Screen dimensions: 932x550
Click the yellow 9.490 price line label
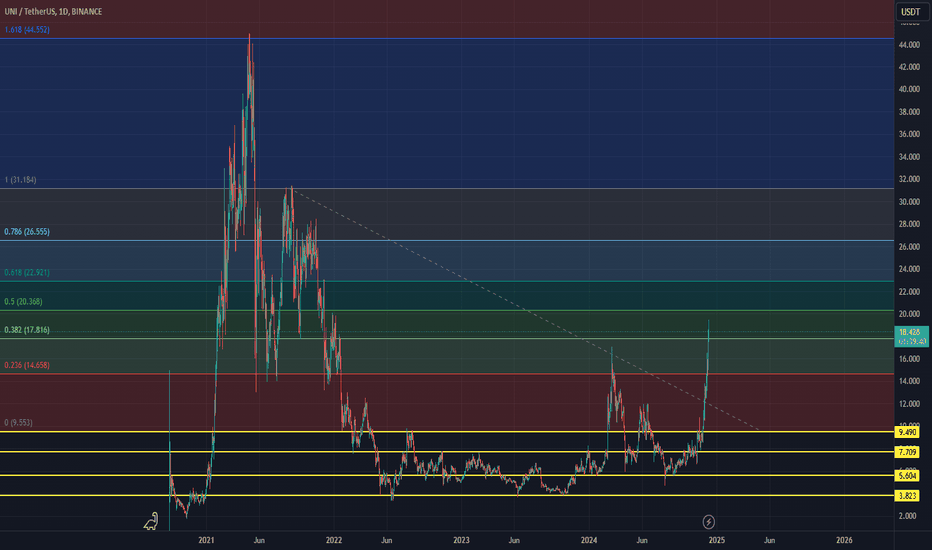pos(907,432)
